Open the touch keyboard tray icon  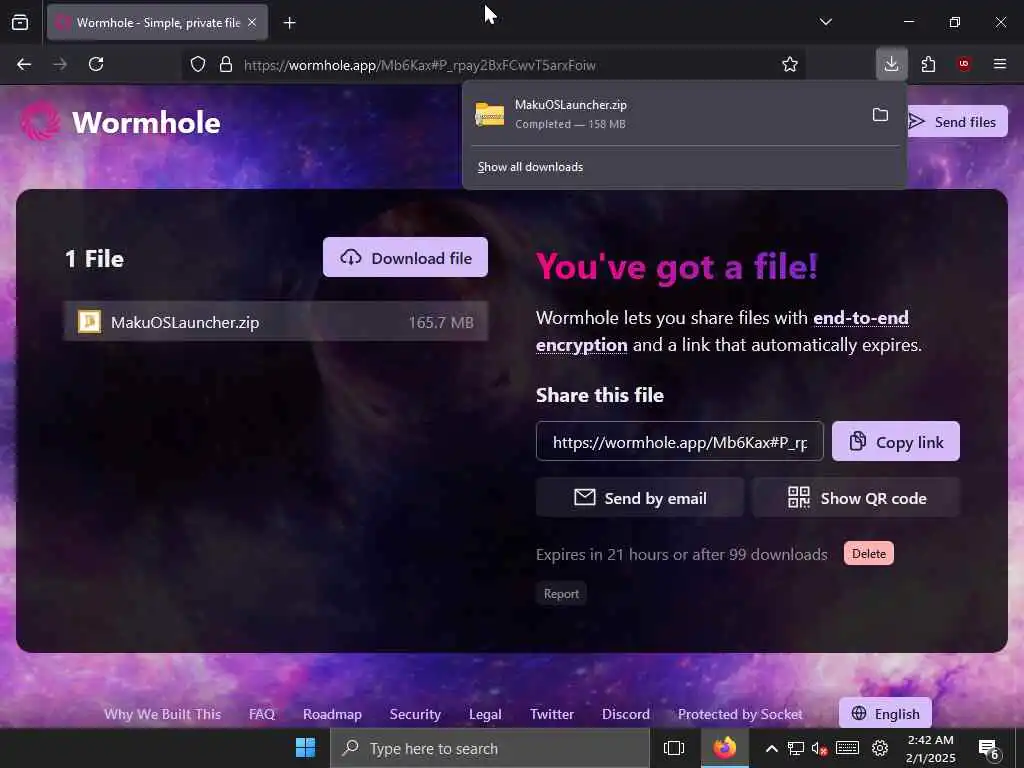pyautogui.click(x=847, y=748)
